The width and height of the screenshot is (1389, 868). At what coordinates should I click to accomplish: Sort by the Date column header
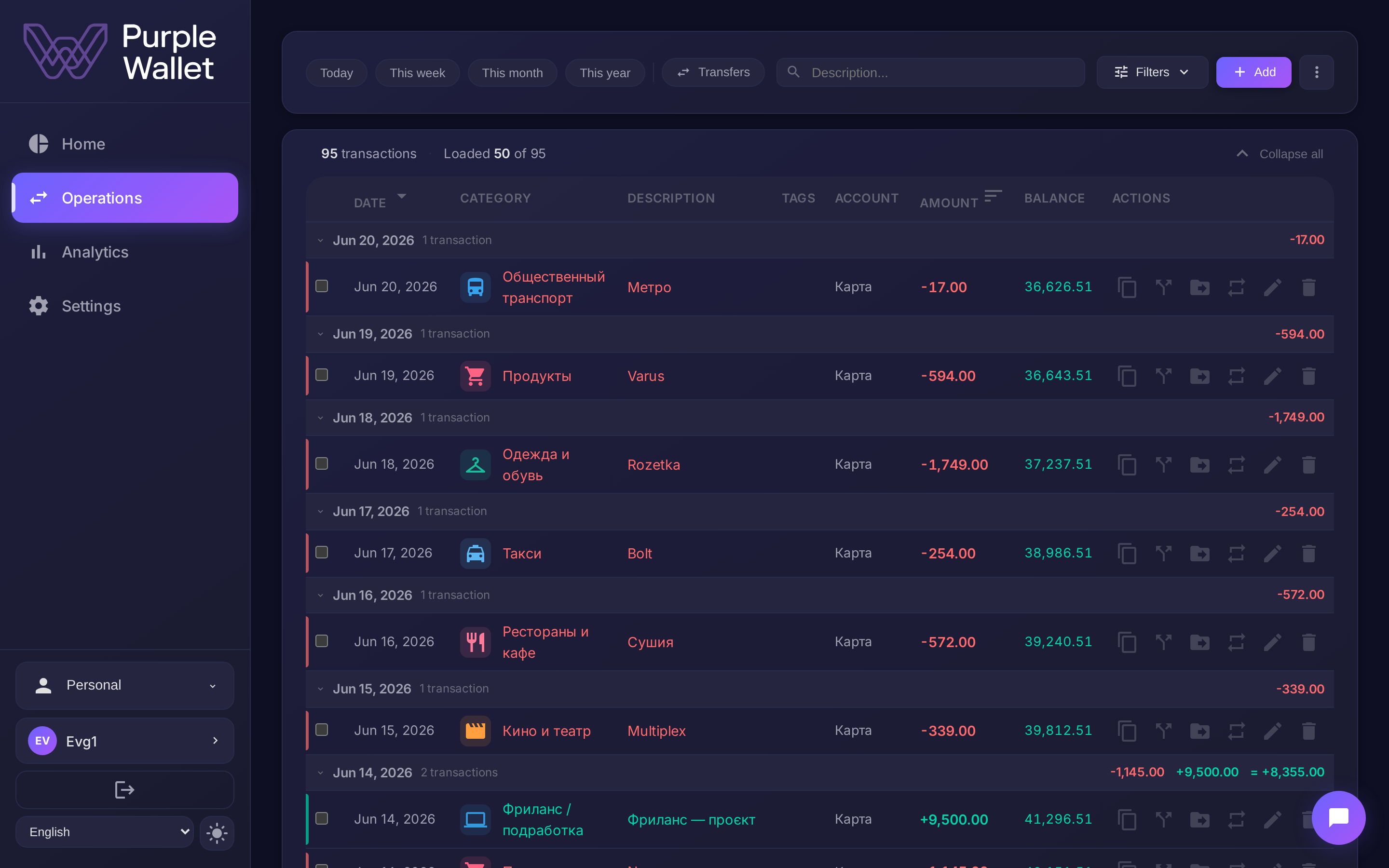(x=380, y=200)
